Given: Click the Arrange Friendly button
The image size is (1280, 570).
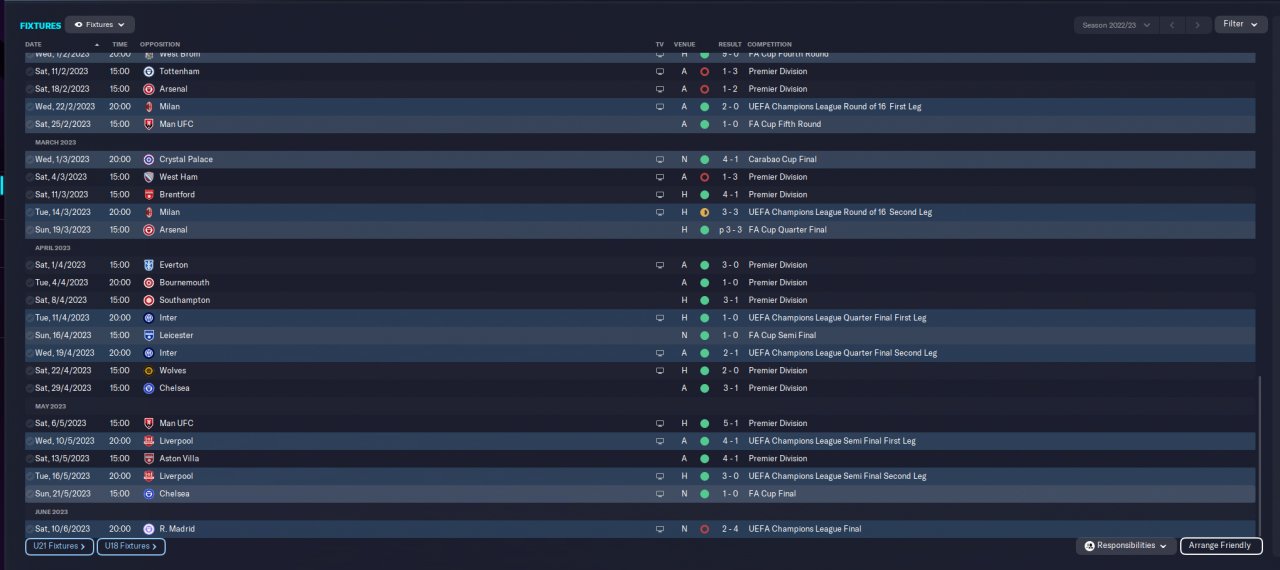Looking at the screenshot, I should click(1221, 546).
